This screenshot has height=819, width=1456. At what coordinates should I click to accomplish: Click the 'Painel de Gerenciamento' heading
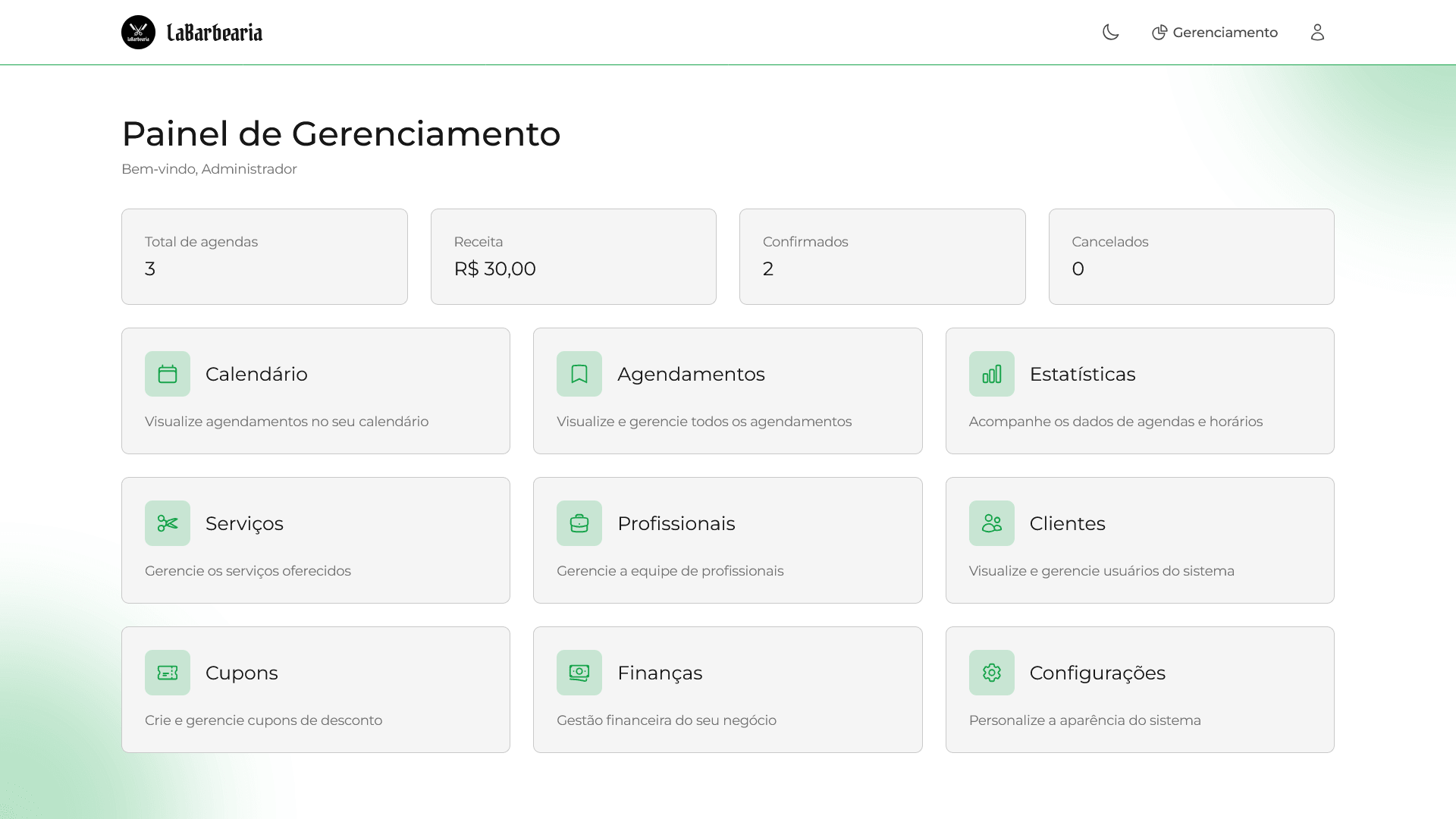coord(341,133)
